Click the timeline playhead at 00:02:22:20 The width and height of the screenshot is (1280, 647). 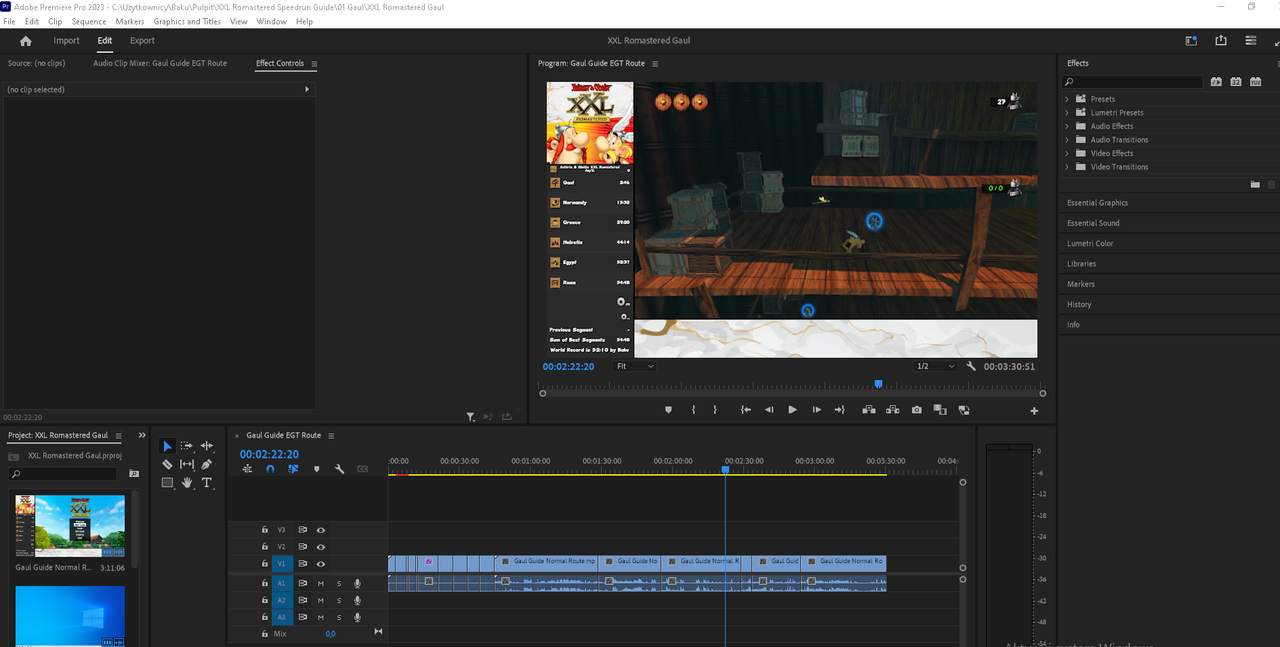[726, 469]
